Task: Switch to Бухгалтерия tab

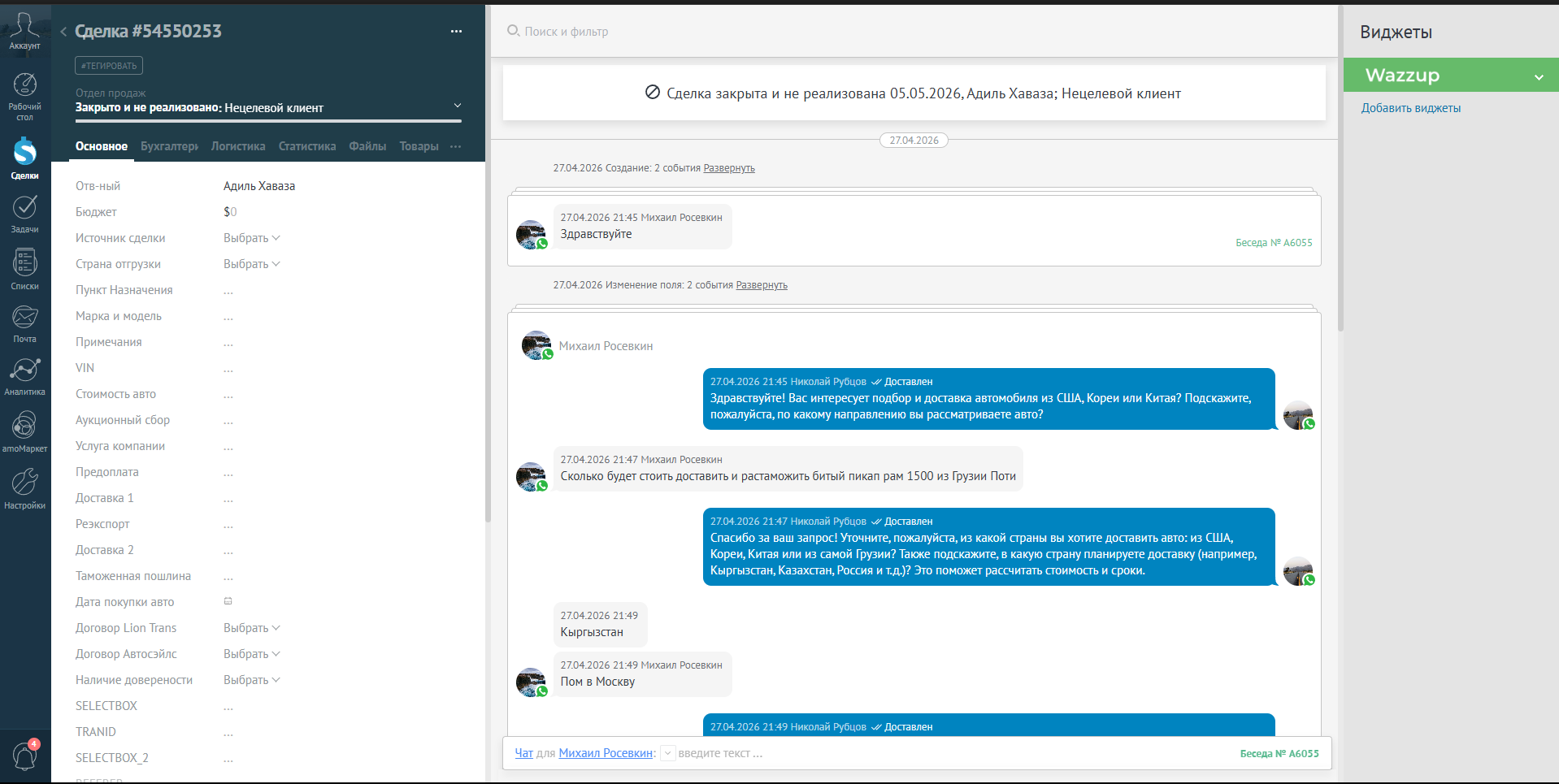Action: pyautogui.click(x=169, y=146)
